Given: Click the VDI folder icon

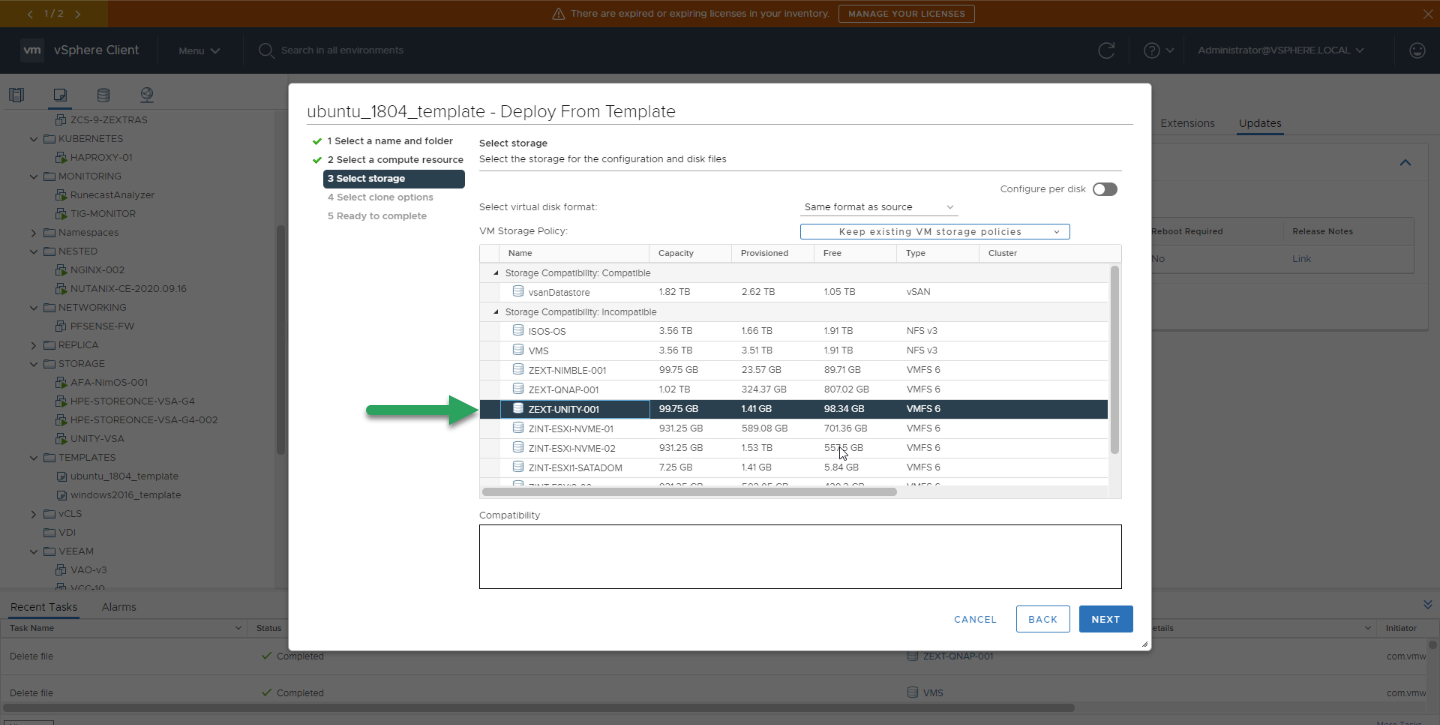Looking at the screenshot, I should pos(49,533).
